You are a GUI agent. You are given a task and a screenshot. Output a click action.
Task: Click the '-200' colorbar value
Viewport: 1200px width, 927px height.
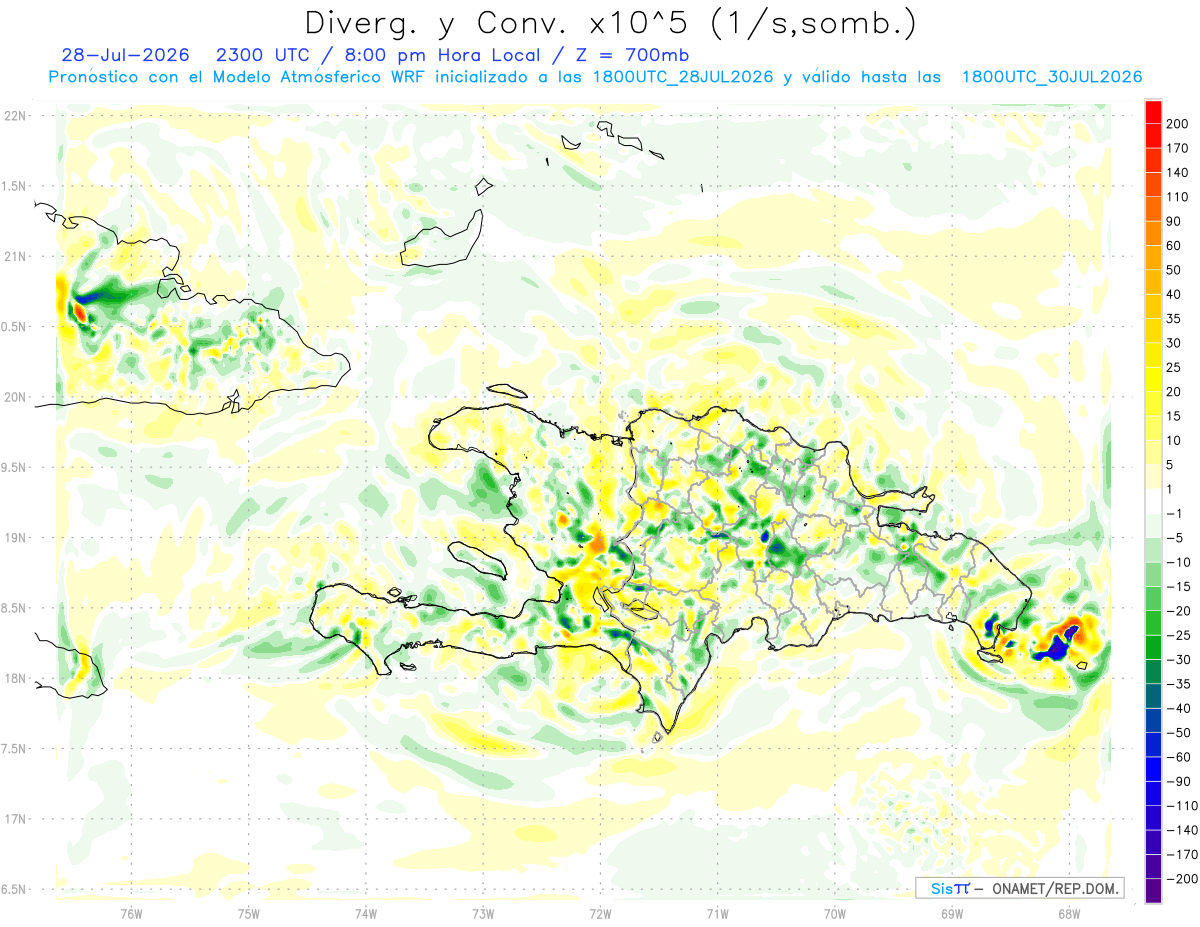(1181, 879)
